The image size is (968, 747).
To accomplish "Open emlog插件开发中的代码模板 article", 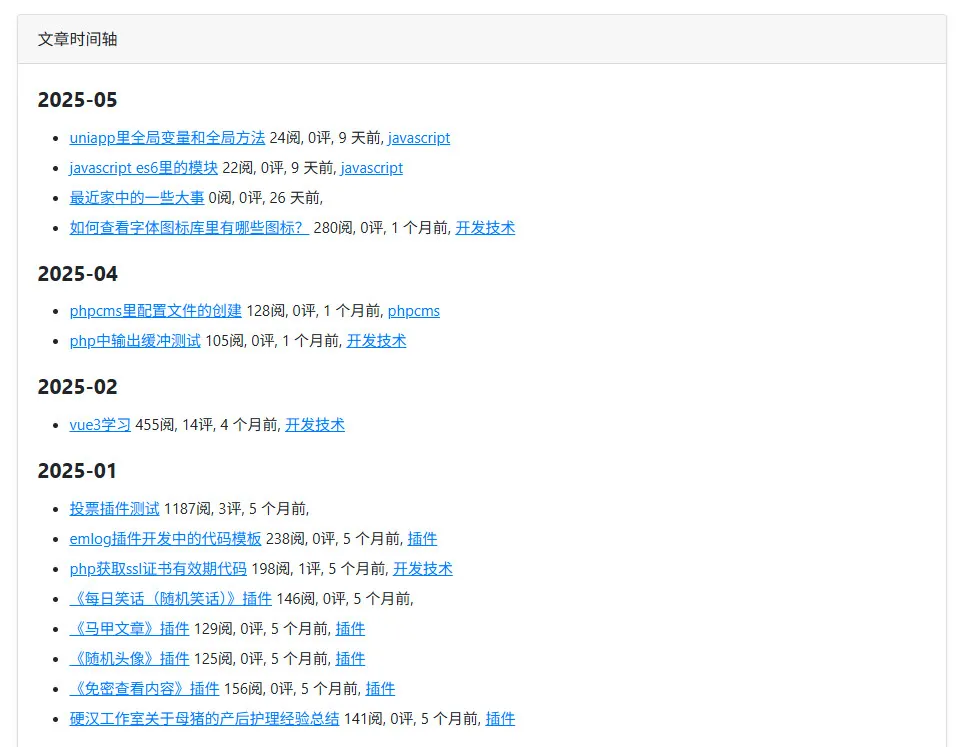I will (x=165, y=539).
